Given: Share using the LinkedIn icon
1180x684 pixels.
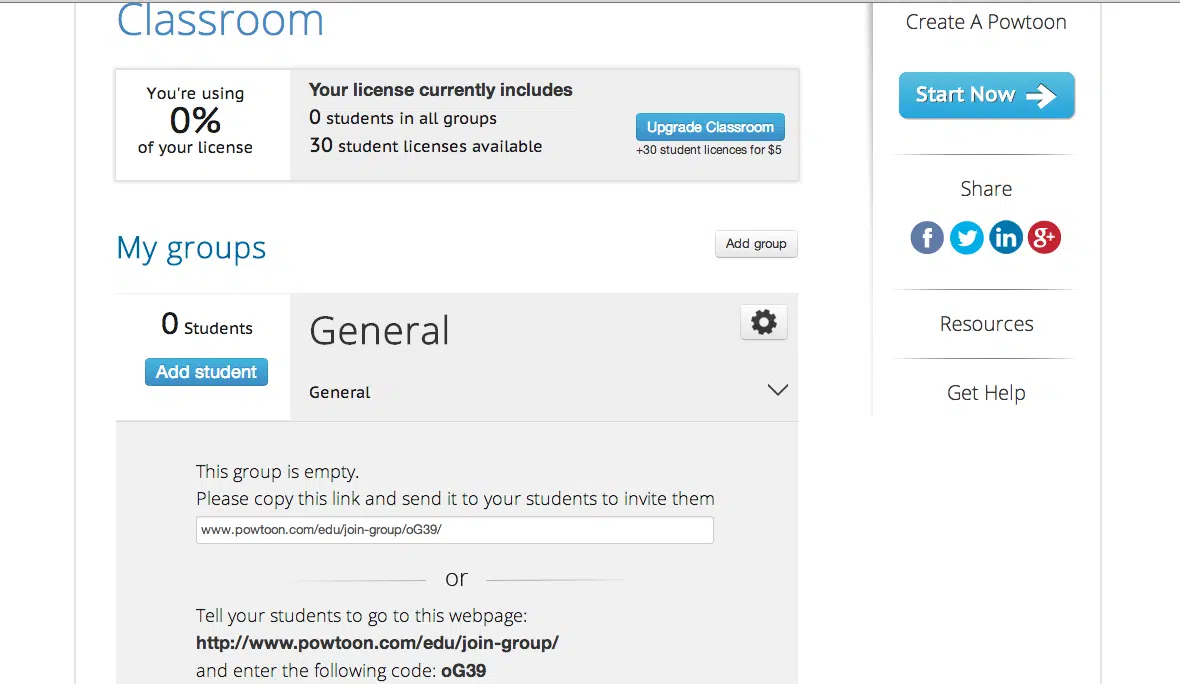Looking at the screenshot, I should tap(1005, 238).
